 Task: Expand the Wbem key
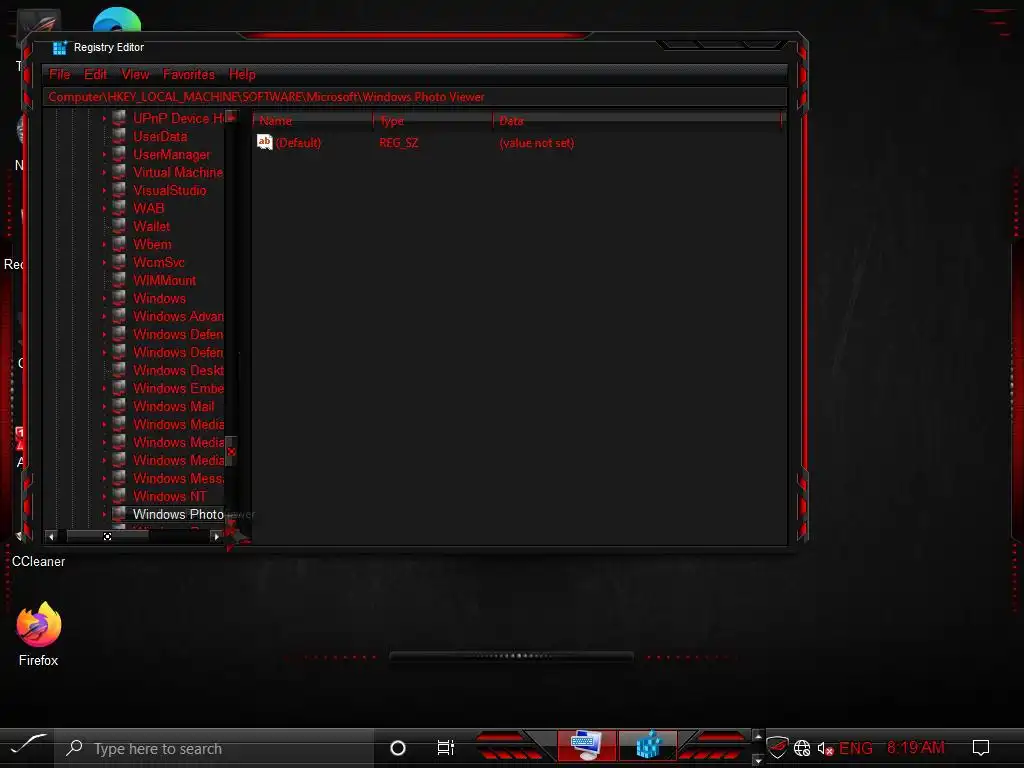[x=104, y=244]
